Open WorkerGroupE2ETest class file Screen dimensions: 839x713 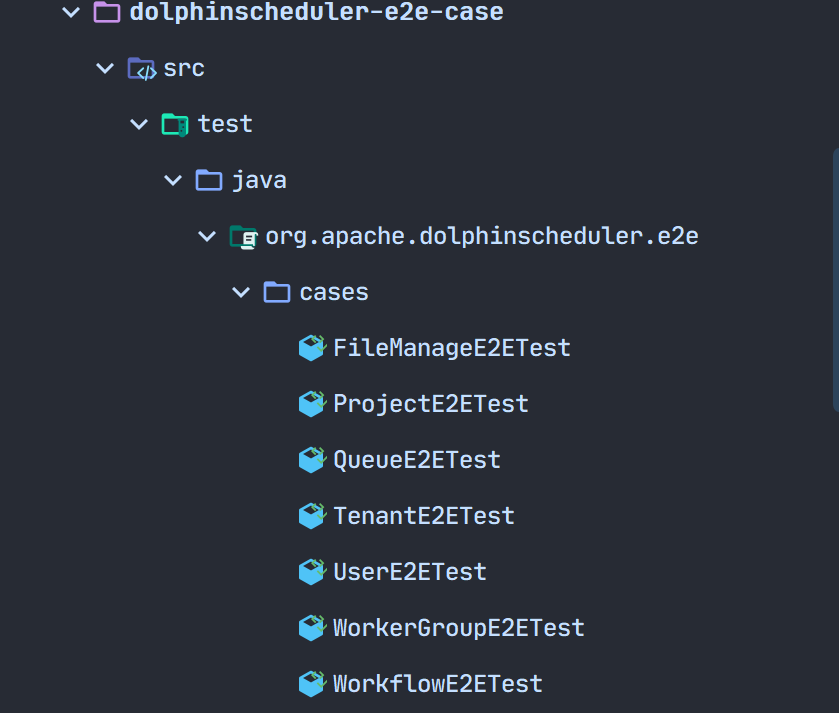[458, 628]
